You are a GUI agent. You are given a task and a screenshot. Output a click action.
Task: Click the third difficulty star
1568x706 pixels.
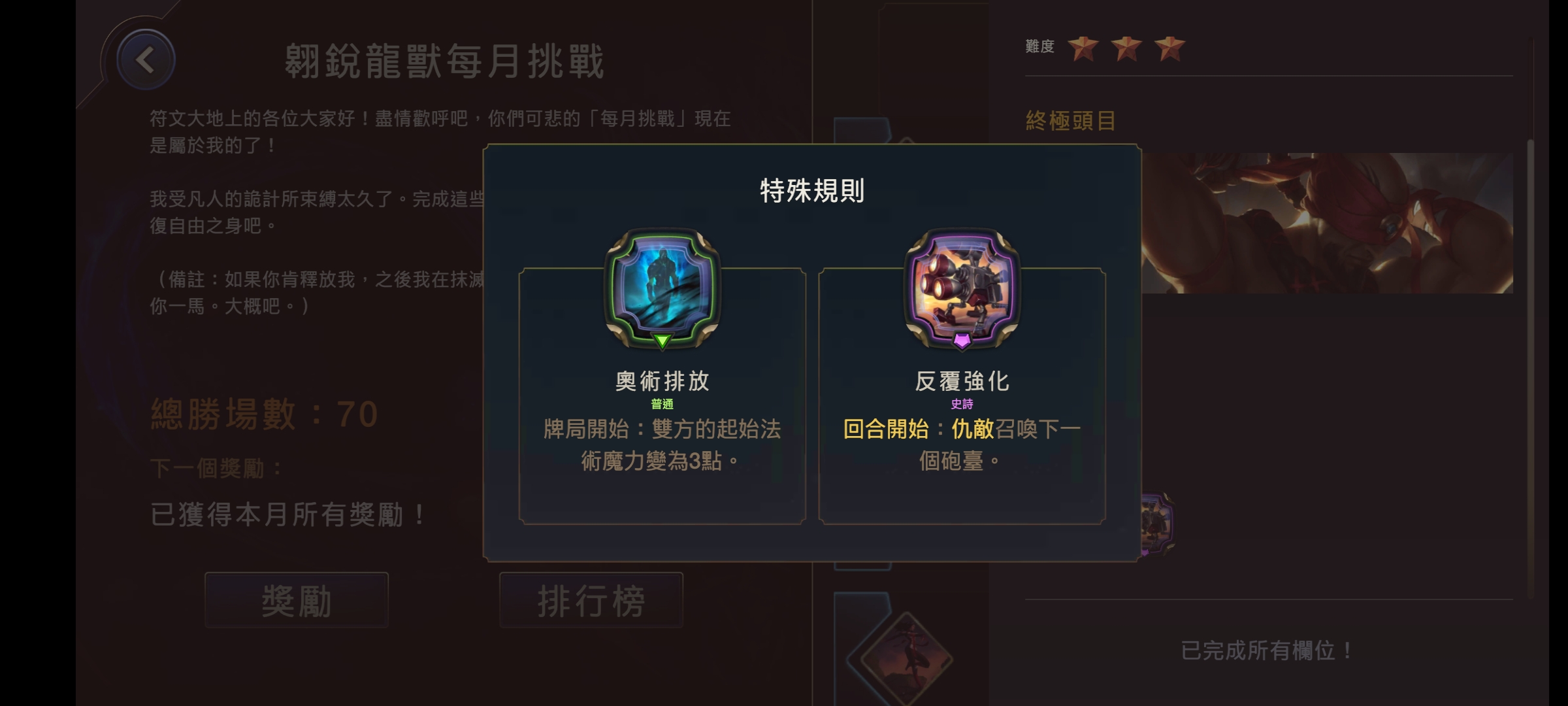(1169, 48)
